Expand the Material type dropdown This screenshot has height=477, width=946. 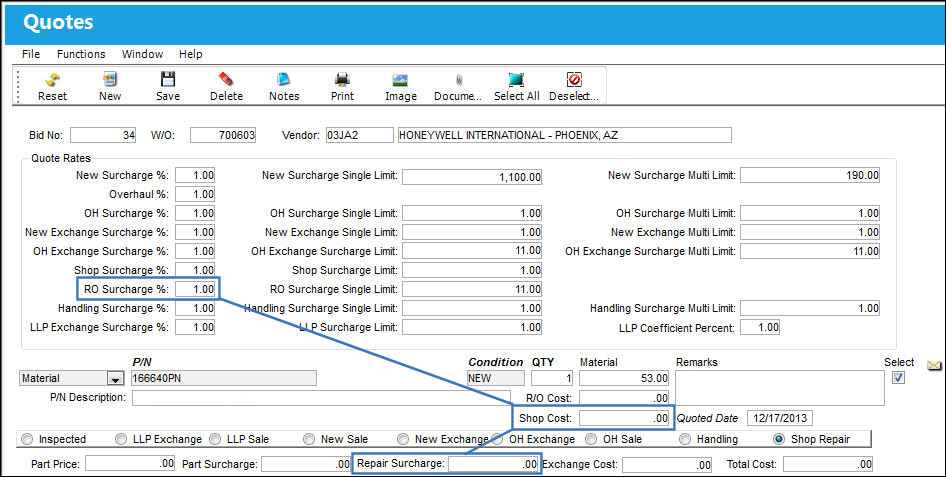tap(115, 379)
